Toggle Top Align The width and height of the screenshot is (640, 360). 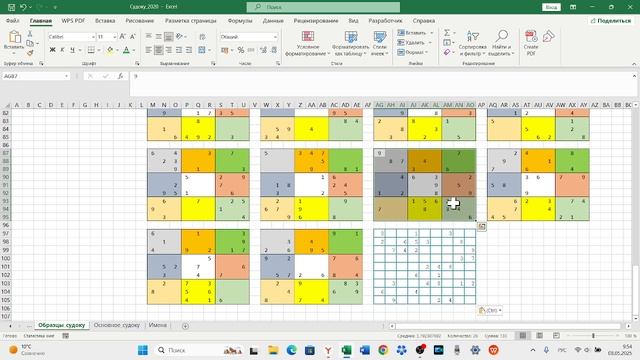pos(149,37)
